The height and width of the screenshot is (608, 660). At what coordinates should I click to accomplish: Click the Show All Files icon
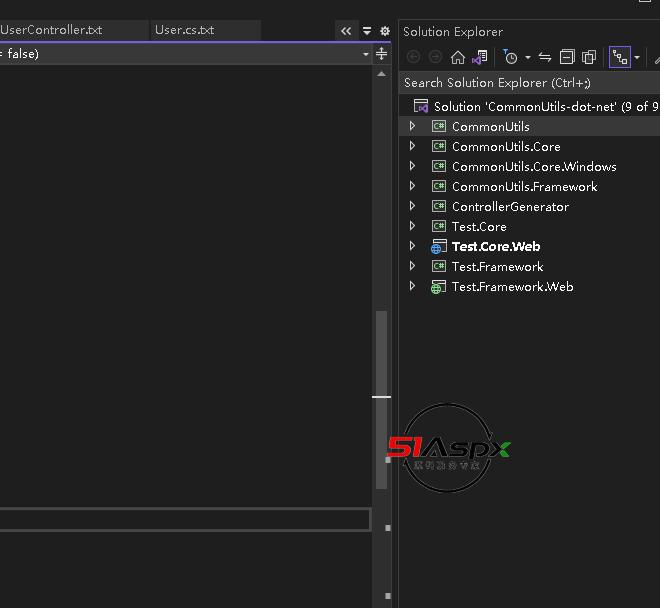pos(589,57)
